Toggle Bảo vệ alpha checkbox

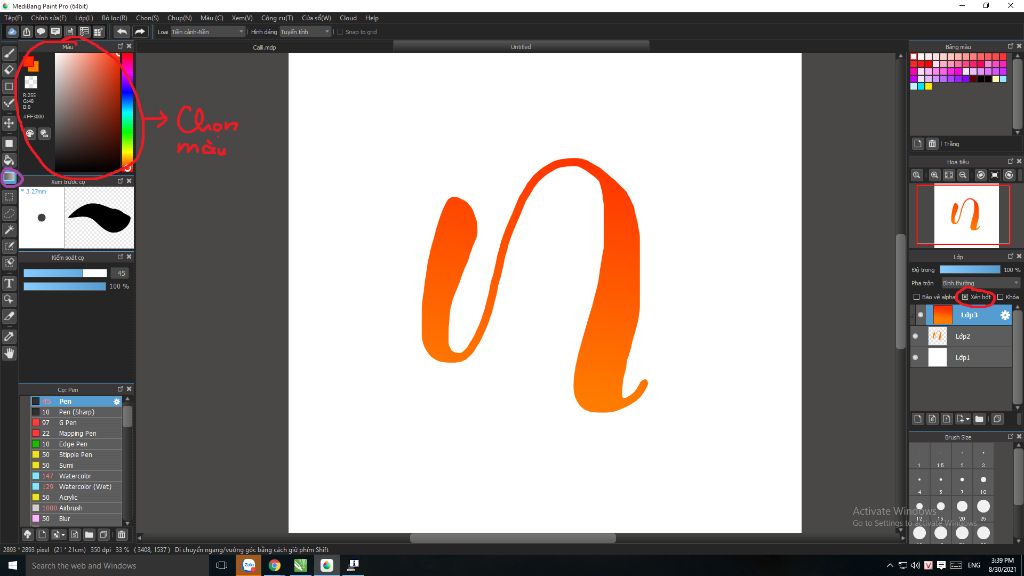(916, 297)
